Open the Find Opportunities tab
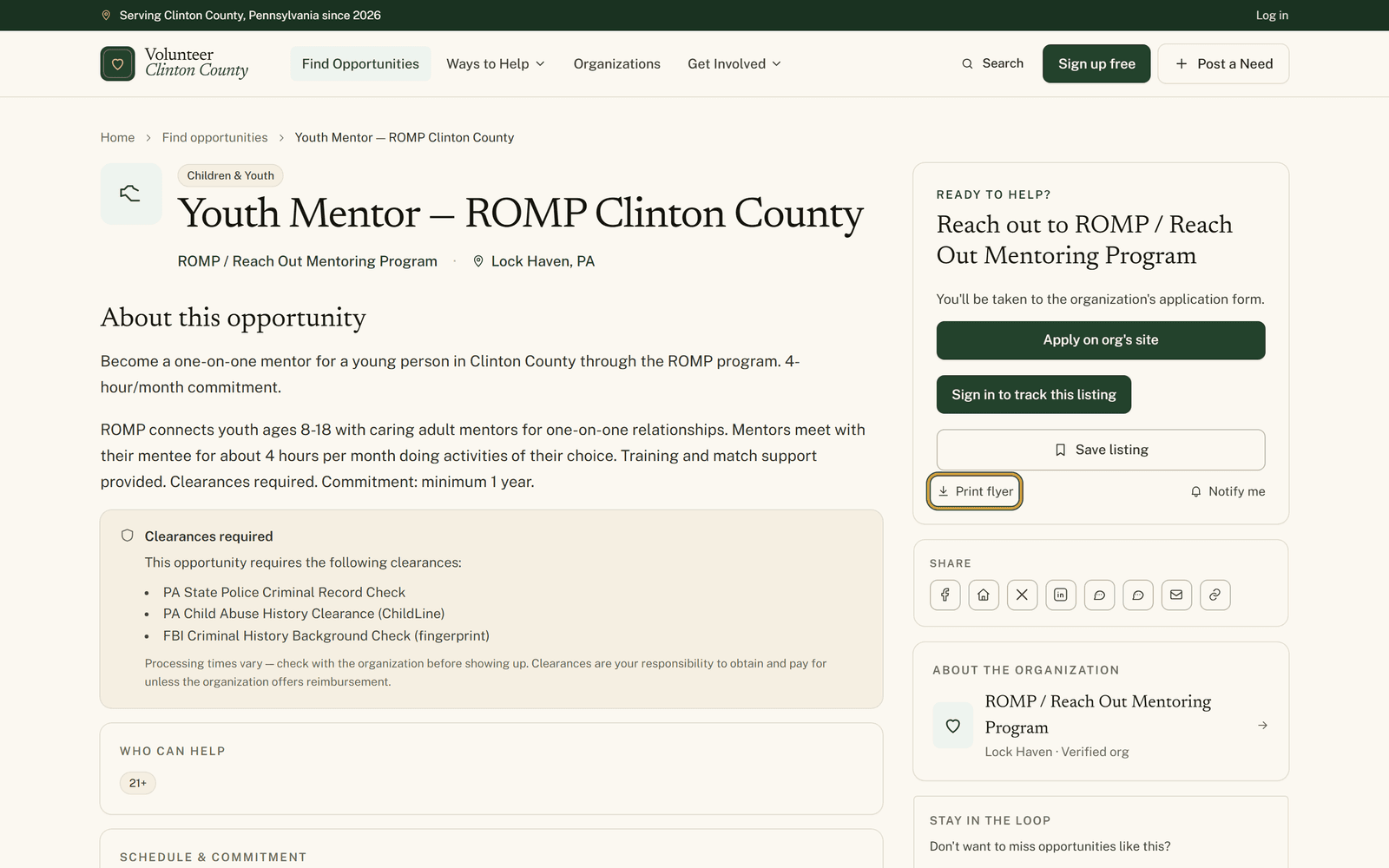 point(360,63)
